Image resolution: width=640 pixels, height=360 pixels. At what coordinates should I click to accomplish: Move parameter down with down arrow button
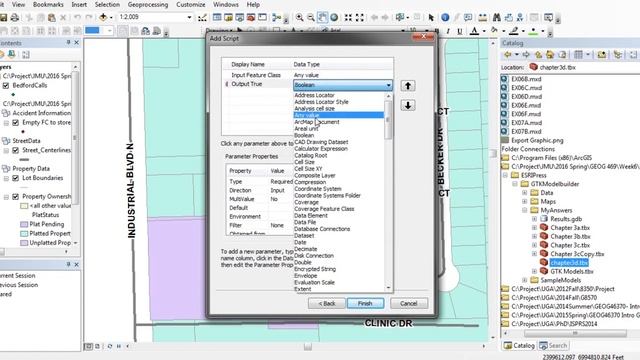coord(408,105)
